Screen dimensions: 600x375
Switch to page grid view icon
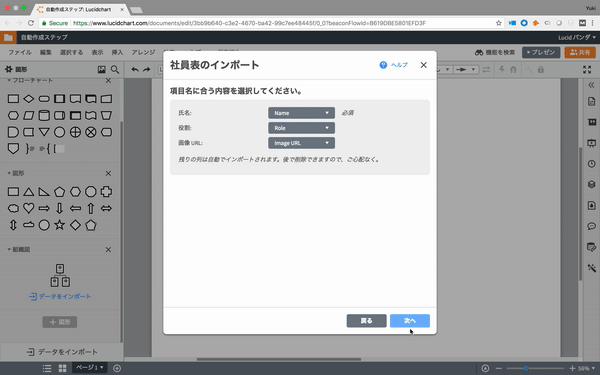pyautogui.click(x=62, y=368)
